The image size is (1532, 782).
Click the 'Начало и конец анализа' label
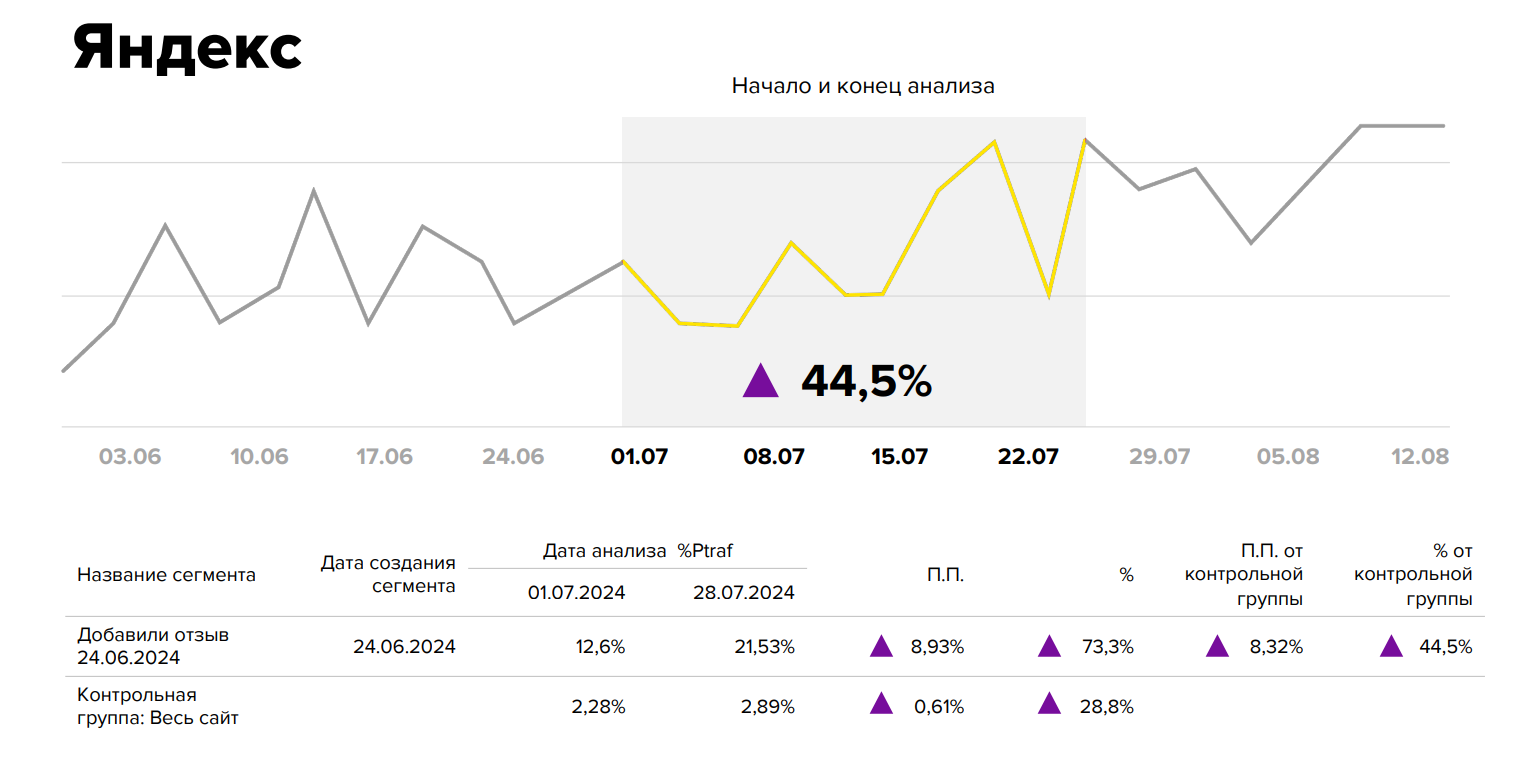(x=863, y=86)
